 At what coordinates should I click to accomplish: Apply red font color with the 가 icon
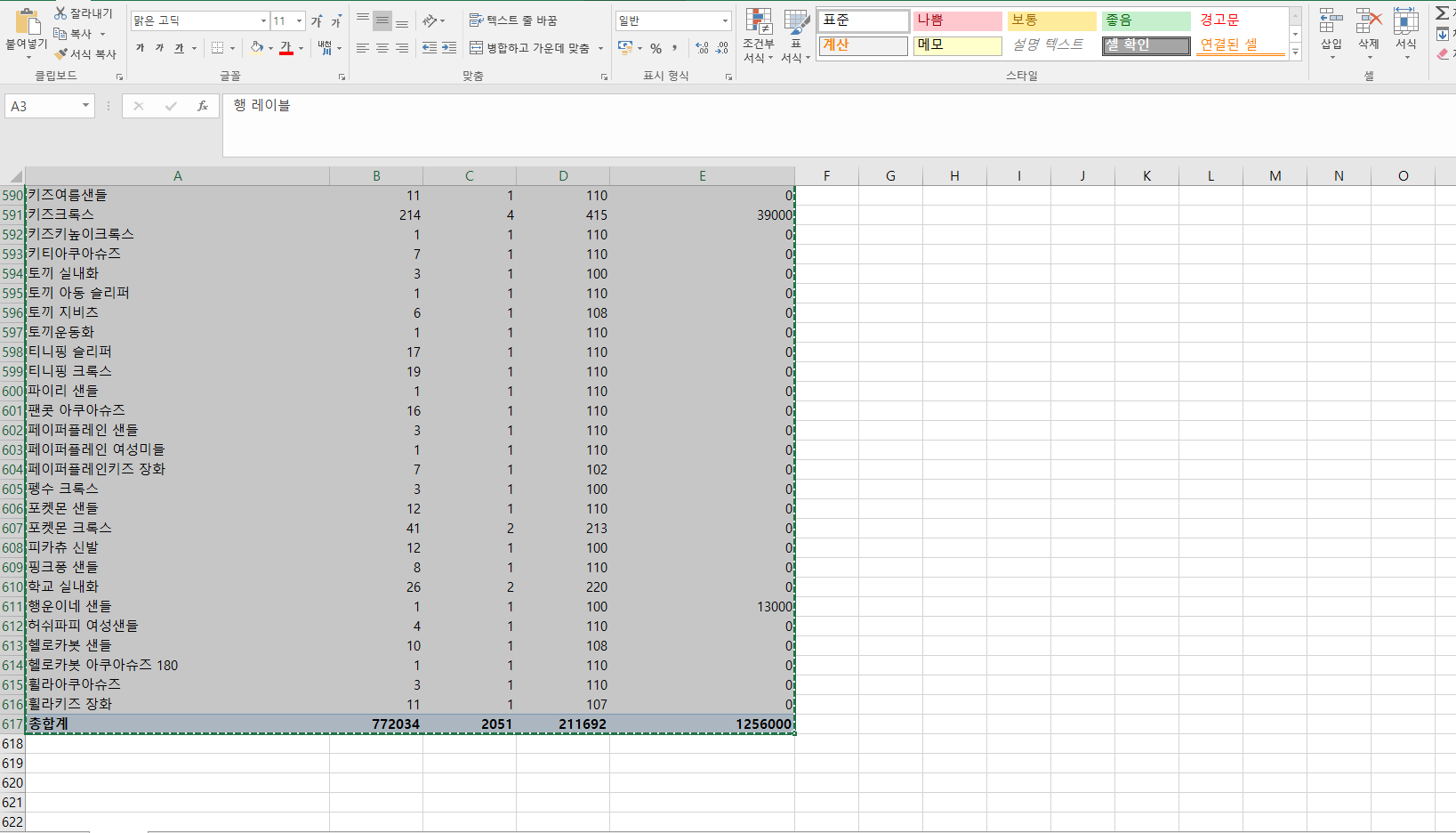point(286,47)
